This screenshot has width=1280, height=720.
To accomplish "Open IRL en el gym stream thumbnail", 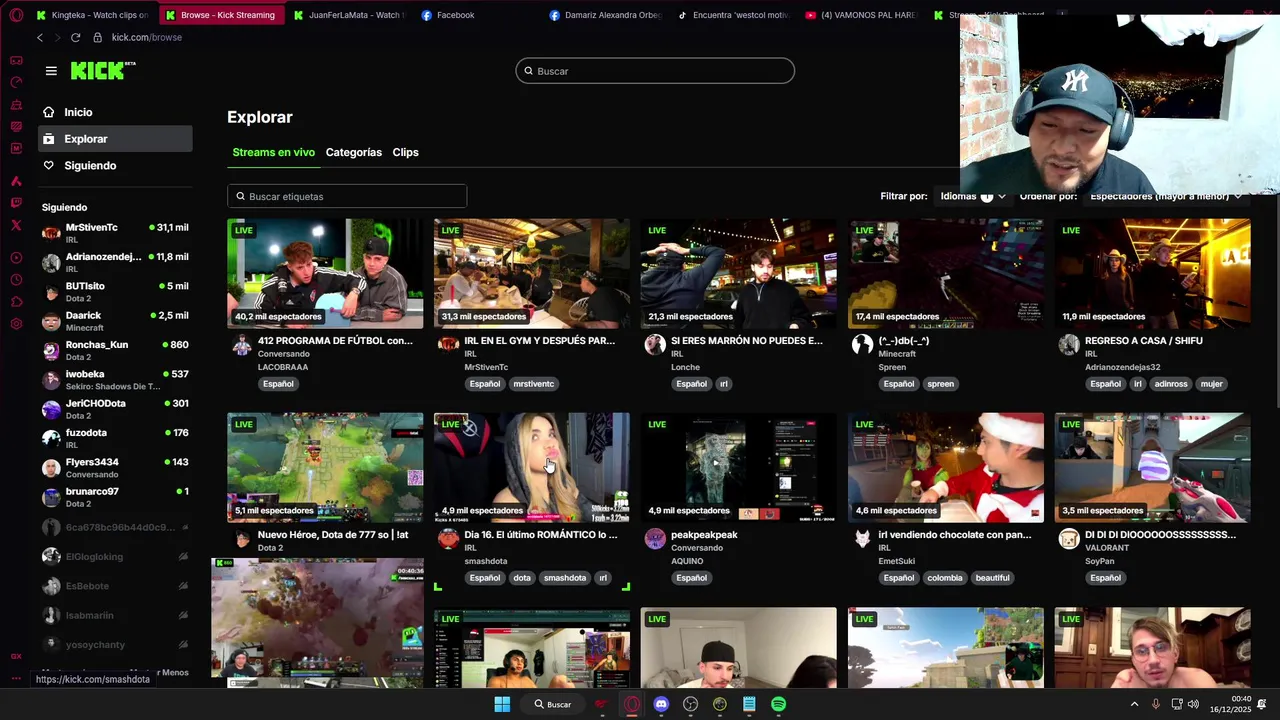I will point(532,273).
